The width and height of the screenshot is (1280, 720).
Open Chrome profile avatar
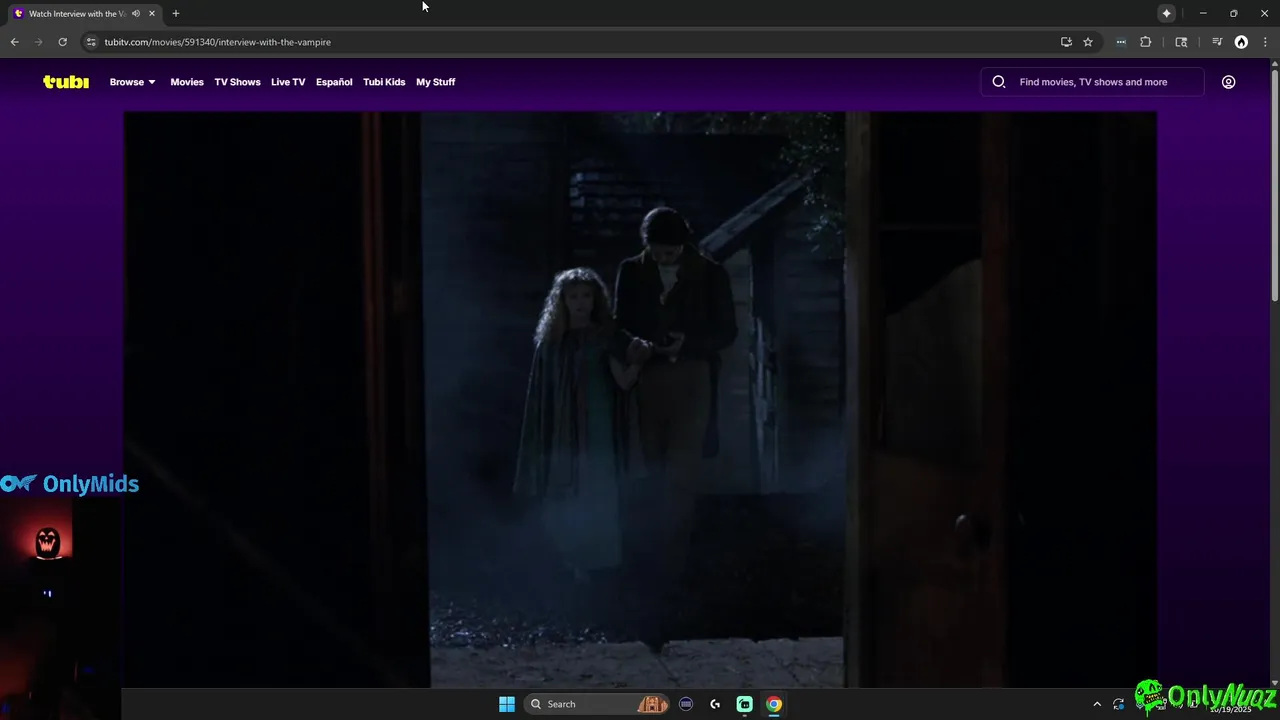tap(1241, 42)
